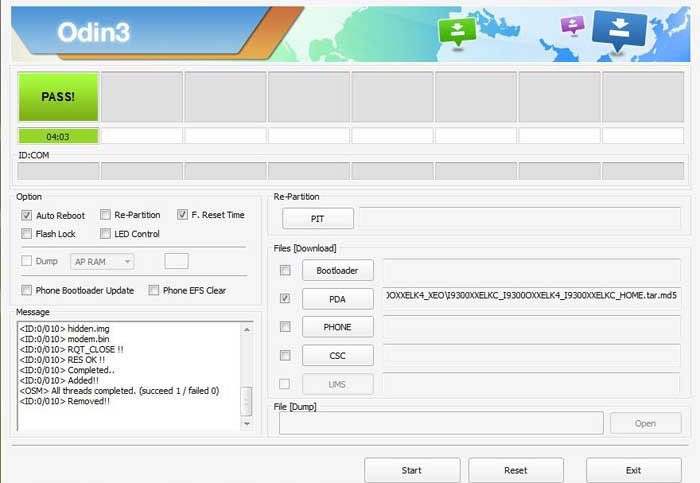Check the Phone Bootloader Update box

[x=26, y=290]
